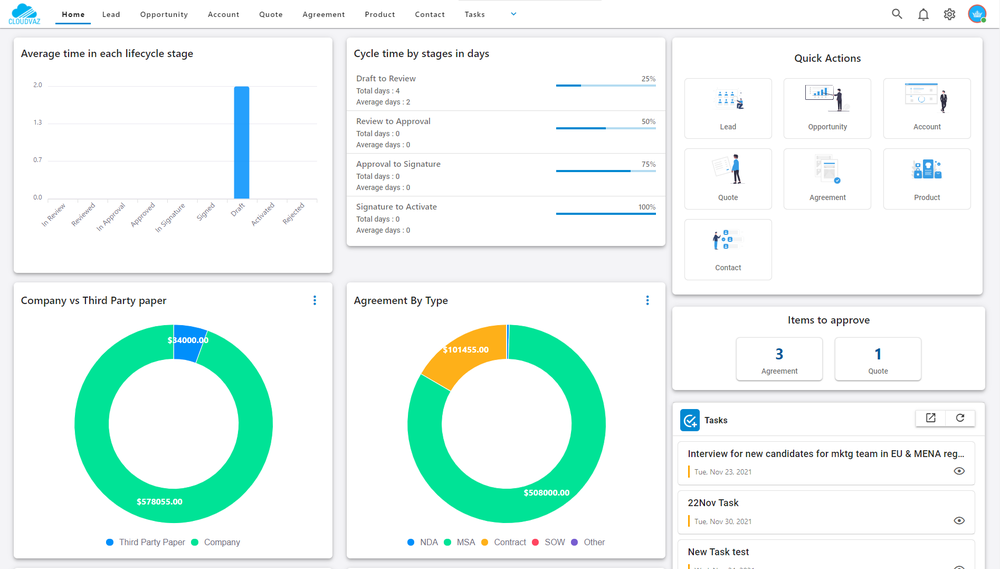The width and height of the screenshot is (1000, 569).
Task: Switch to the Opportunity tab
Action: coord(164,14)
